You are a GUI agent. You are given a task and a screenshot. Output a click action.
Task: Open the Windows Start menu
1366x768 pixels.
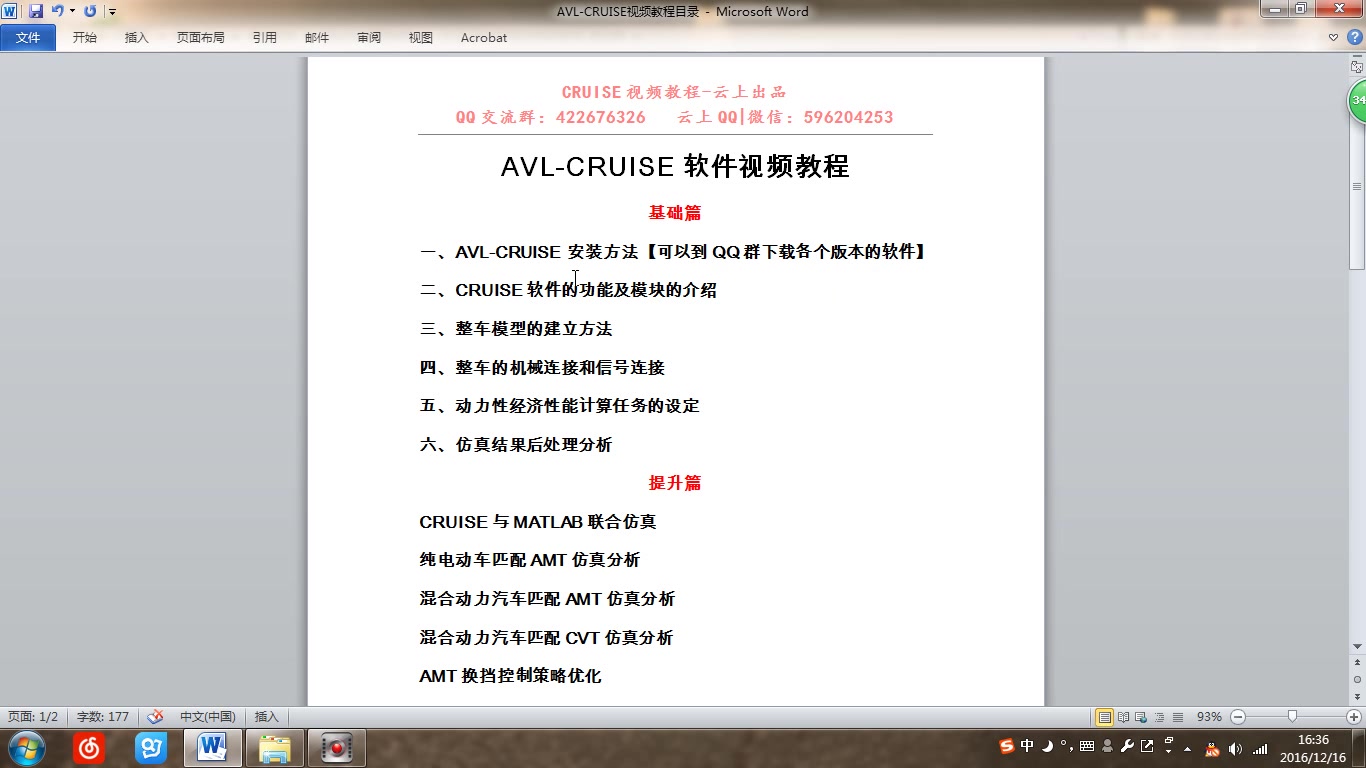pos(25,748)
